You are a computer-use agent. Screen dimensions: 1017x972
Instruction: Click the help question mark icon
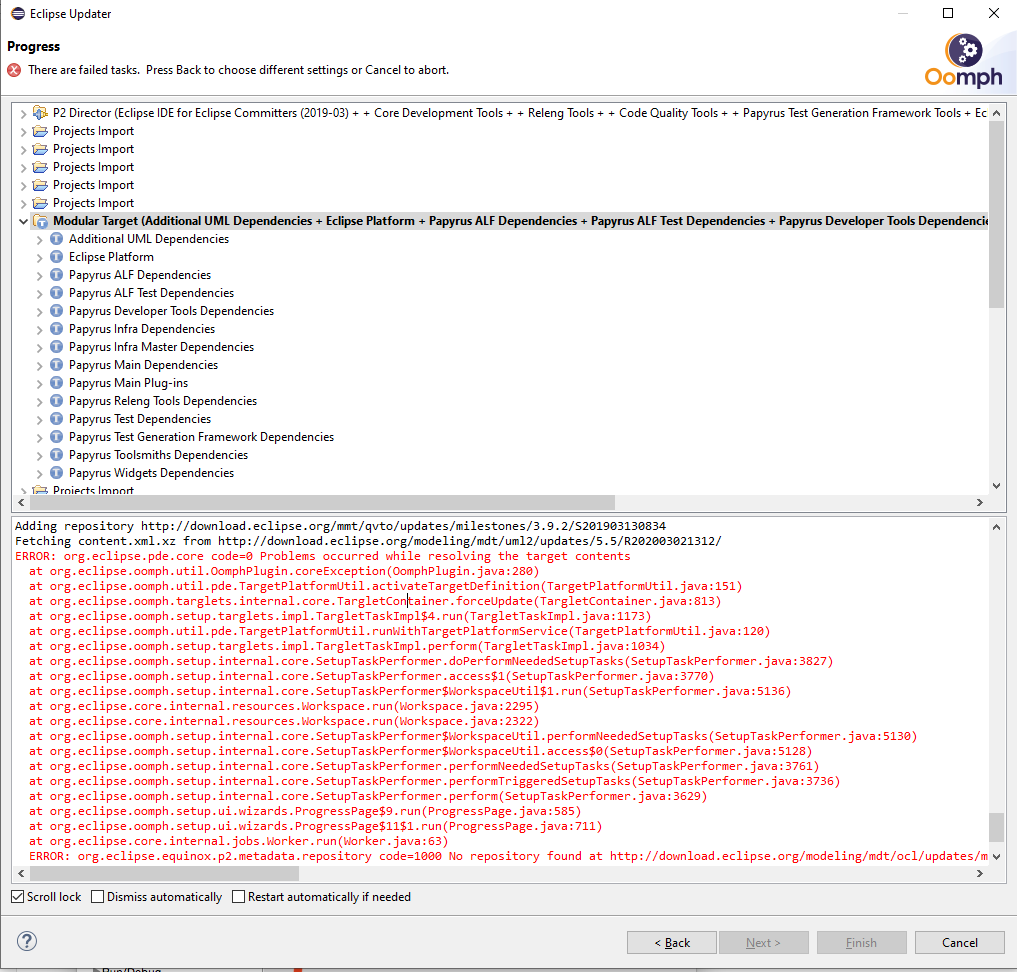click(27, 942)
